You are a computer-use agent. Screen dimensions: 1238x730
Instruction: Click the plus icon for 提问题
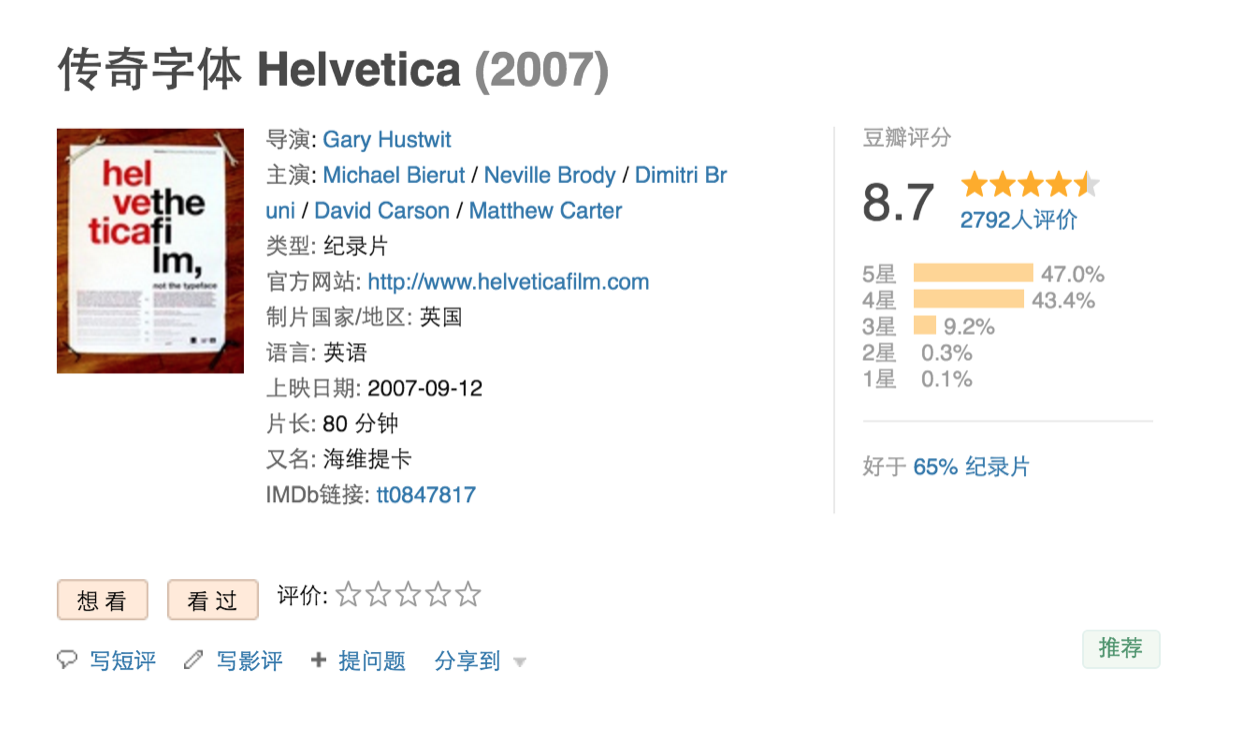319,660
